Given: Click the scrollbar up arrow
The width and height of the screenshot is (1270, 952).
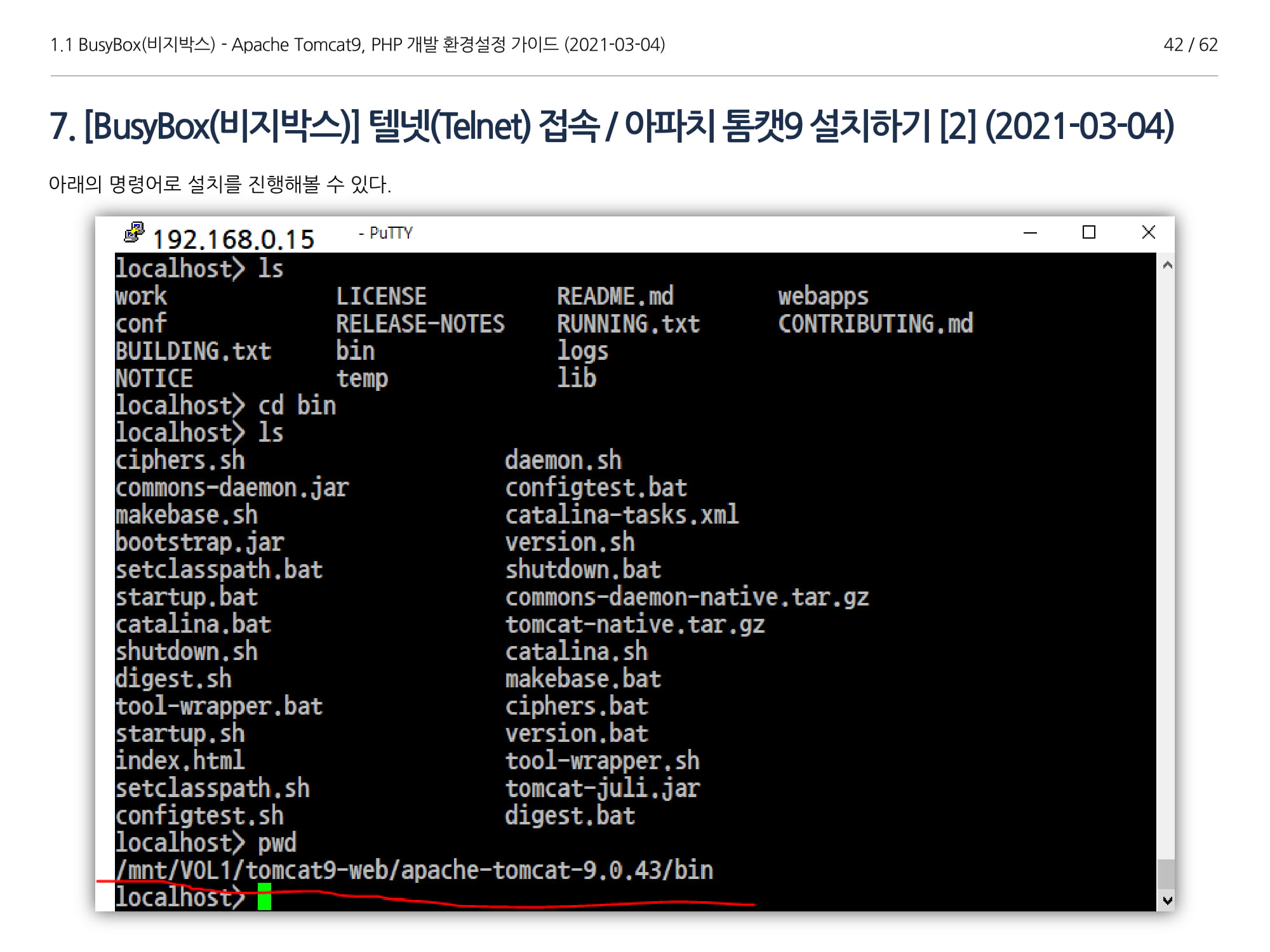Looking at the screenshot, I should pos(1166,265).
